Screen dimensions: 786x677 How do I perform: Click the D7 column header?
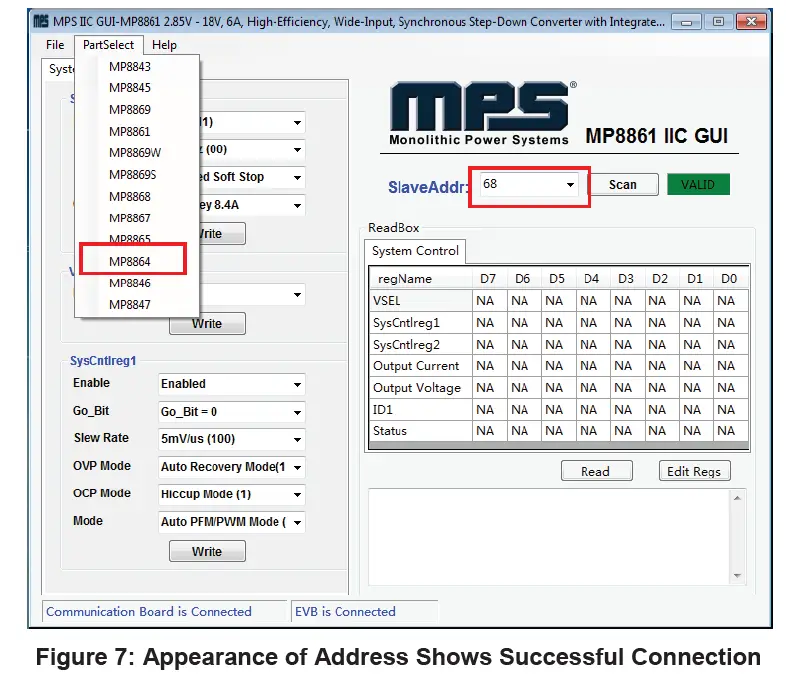488,279
